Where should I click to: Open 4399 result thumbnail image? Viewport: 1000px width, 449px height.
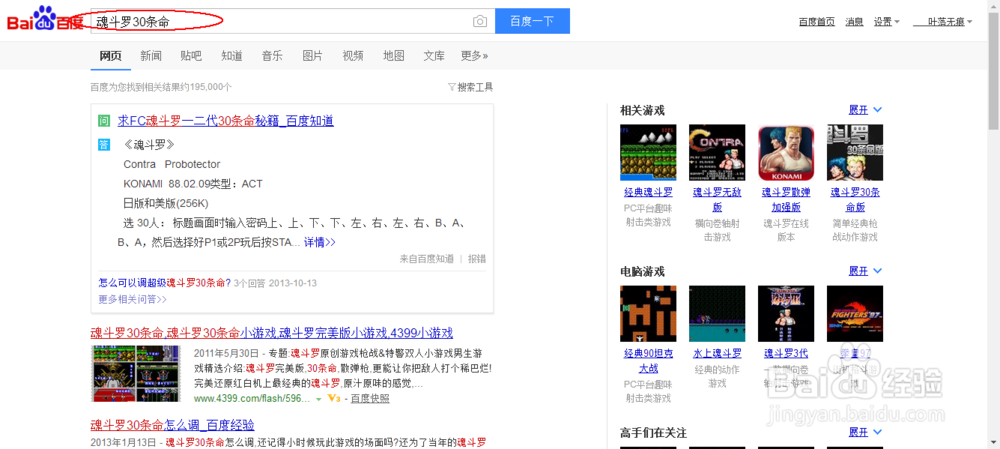[136, 374]
